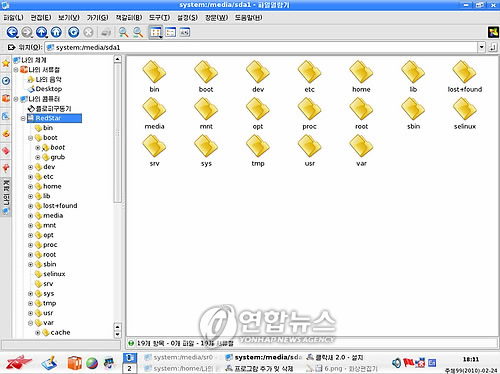This screenshot has width=500, height=374.
Task: Click the pushpin sidebar tab icon
Action: coord(6,168)
